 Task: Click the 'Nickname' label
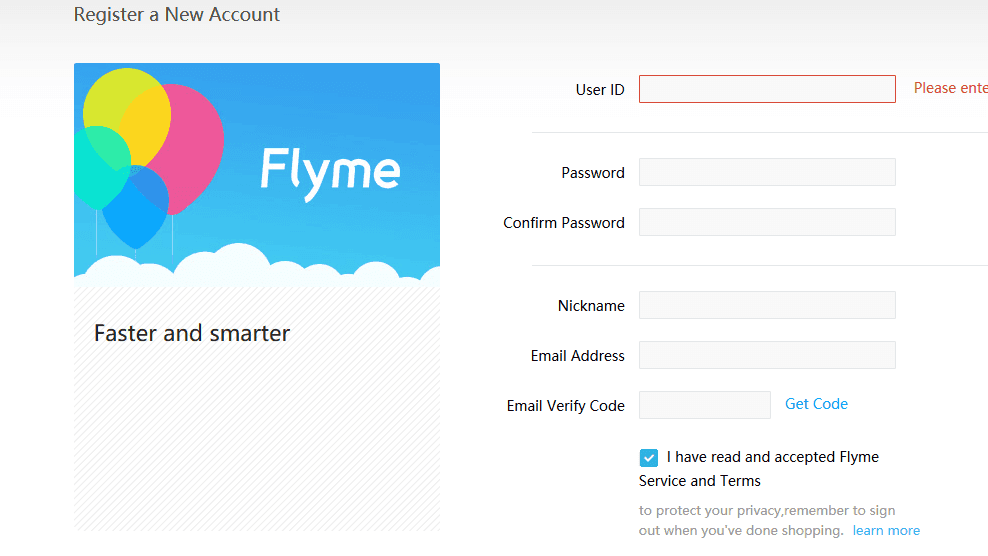(591, 306)
